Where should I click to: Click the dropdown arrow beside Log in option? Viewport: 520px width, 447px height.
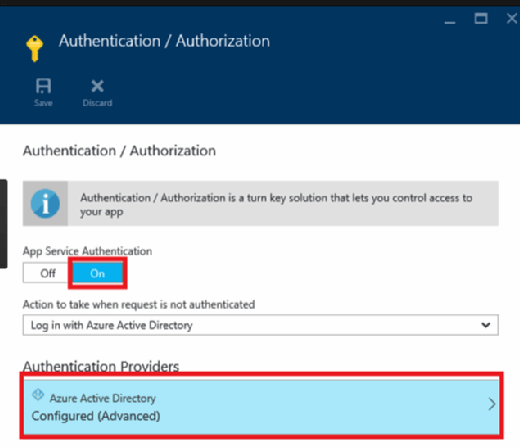click(486, 325)
